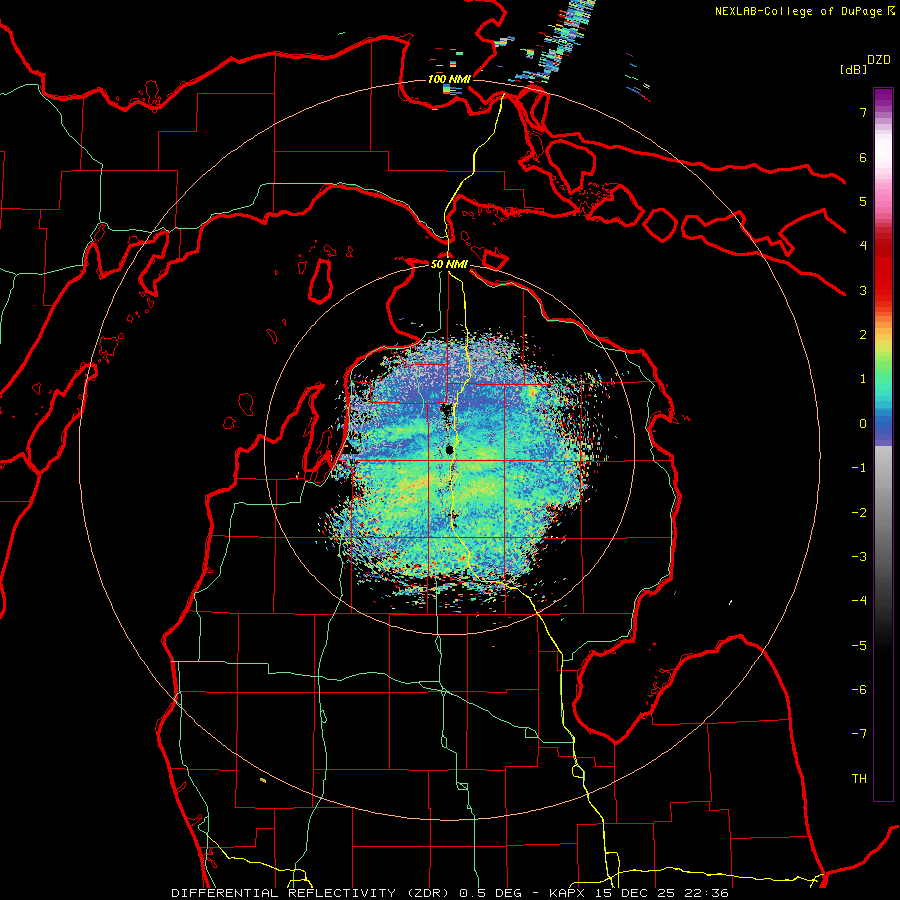Click legend value -5
900x900 pixels.
[x=859, y=646]
